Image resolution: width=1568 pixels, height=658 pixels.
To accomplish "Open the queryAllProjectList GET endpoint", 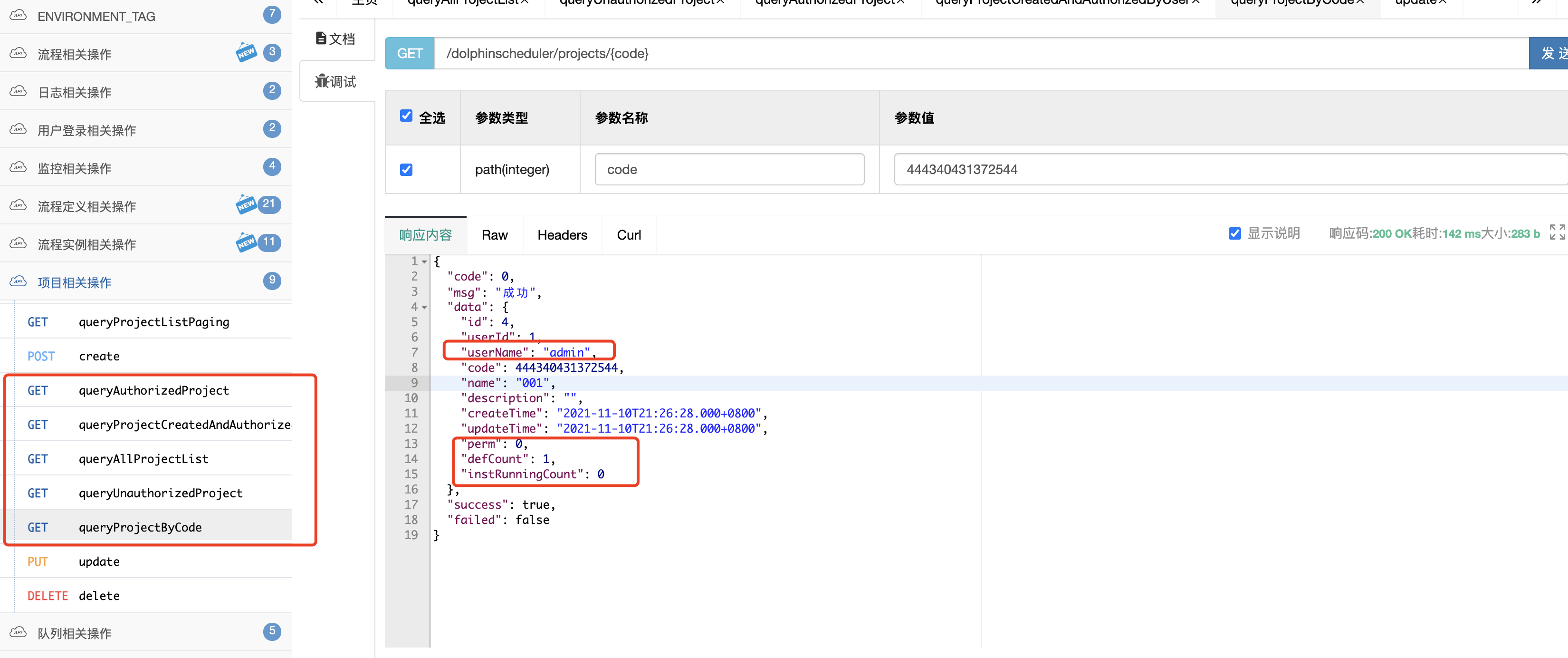I will point(143,459).
